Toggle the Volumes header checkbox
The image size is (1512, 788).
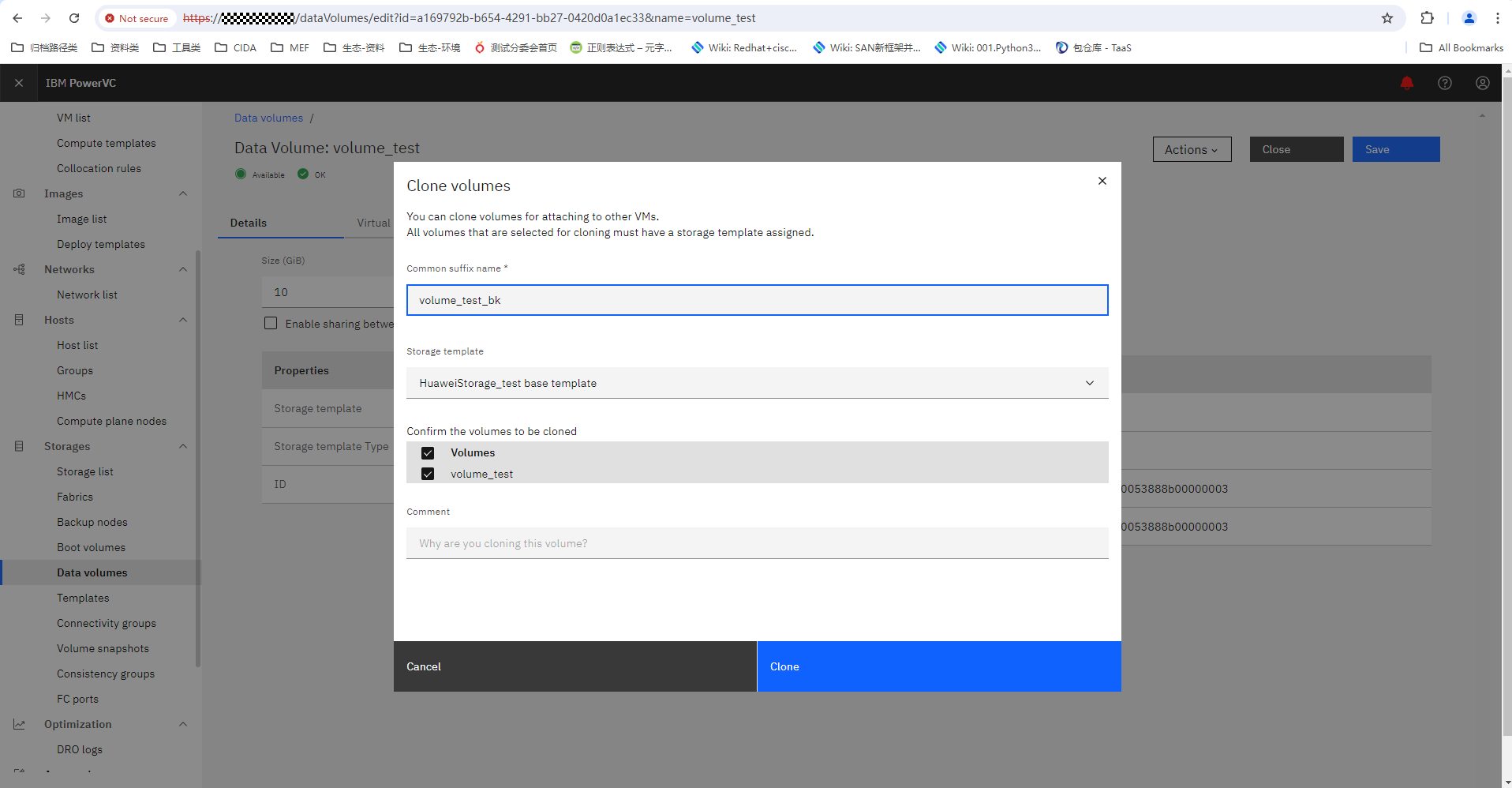(x=428, y=453)
